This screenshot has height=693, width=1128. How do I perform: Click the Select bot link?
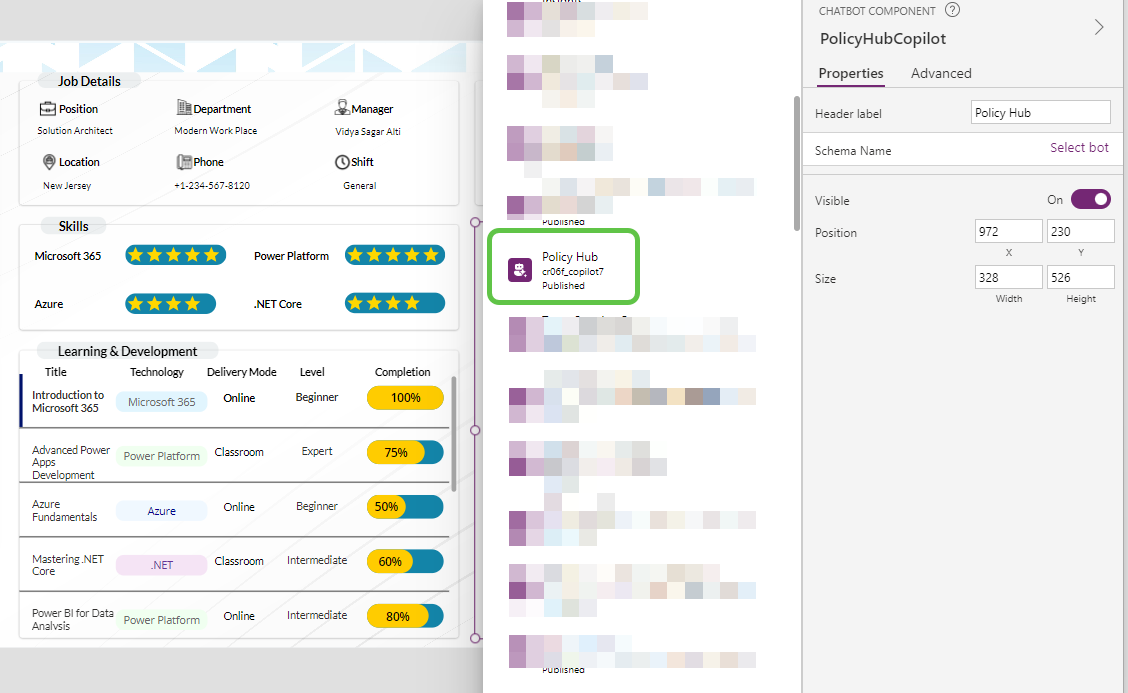(1078, 148)
